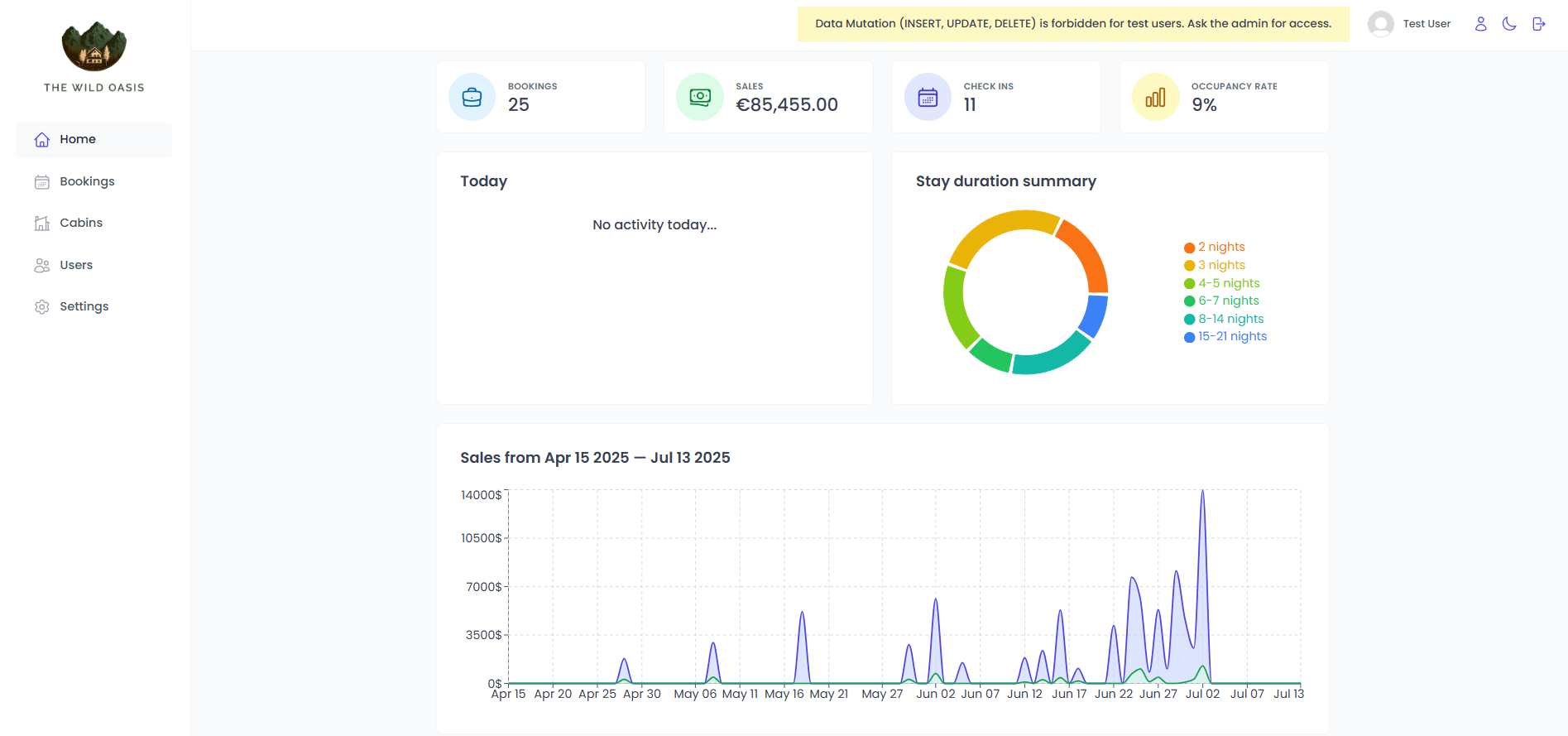Viewport: 1568px width, 736px height.
Task: Click the Test User avatar image
Action: pyautogui.click(x=1380, y=24)
